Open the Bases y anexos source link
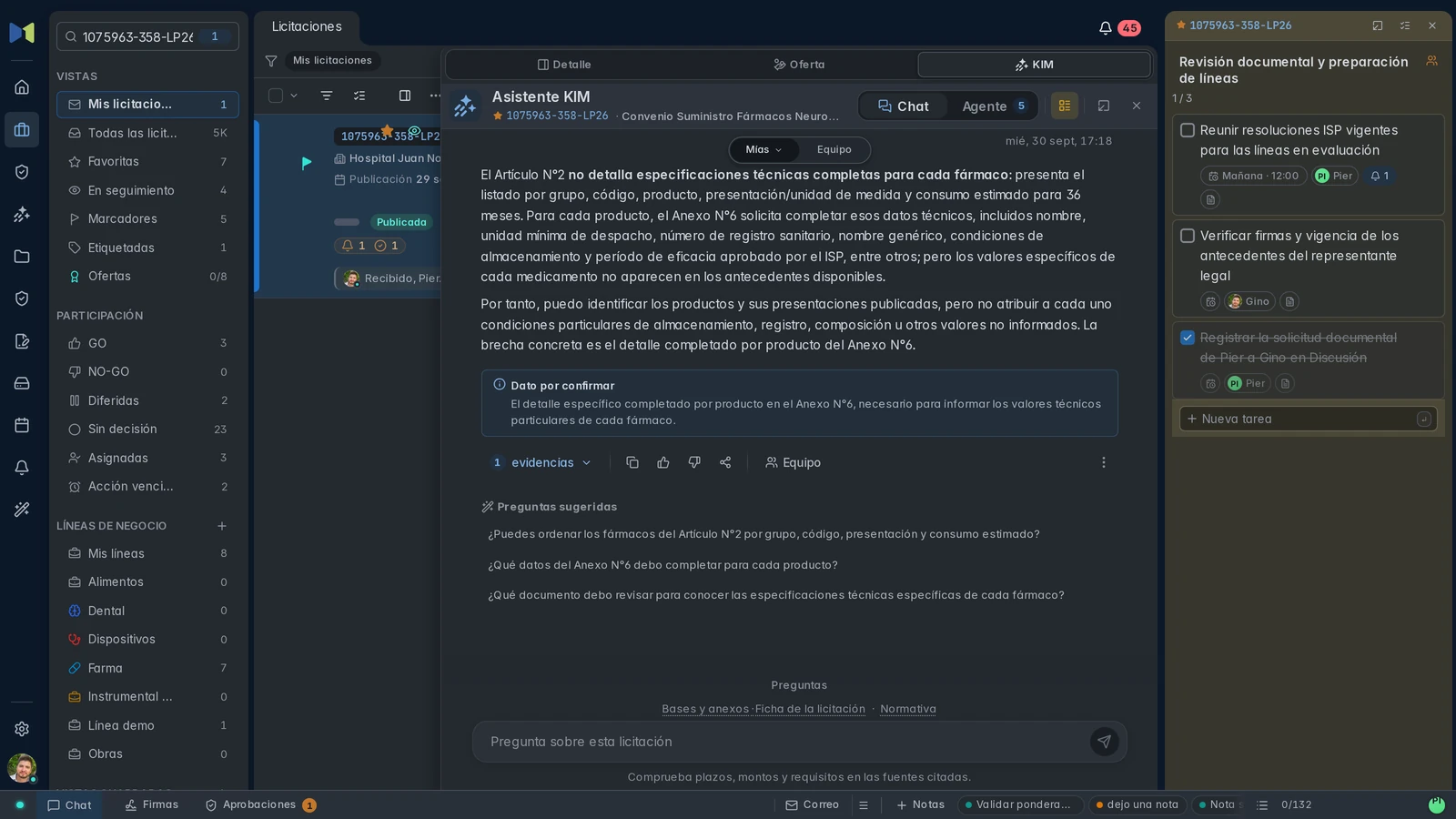The width and height of the screenshot is (1456, 819). (705, 709)
